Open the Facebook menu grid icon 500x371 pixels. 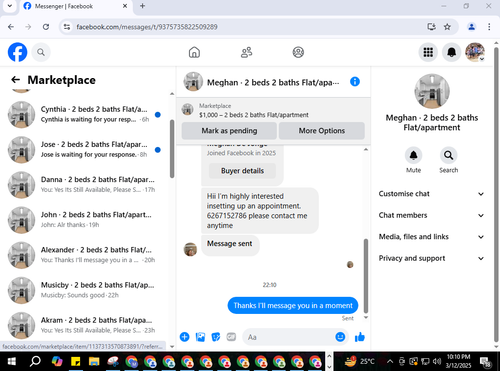pyautogui.click(x=428, y=52)
